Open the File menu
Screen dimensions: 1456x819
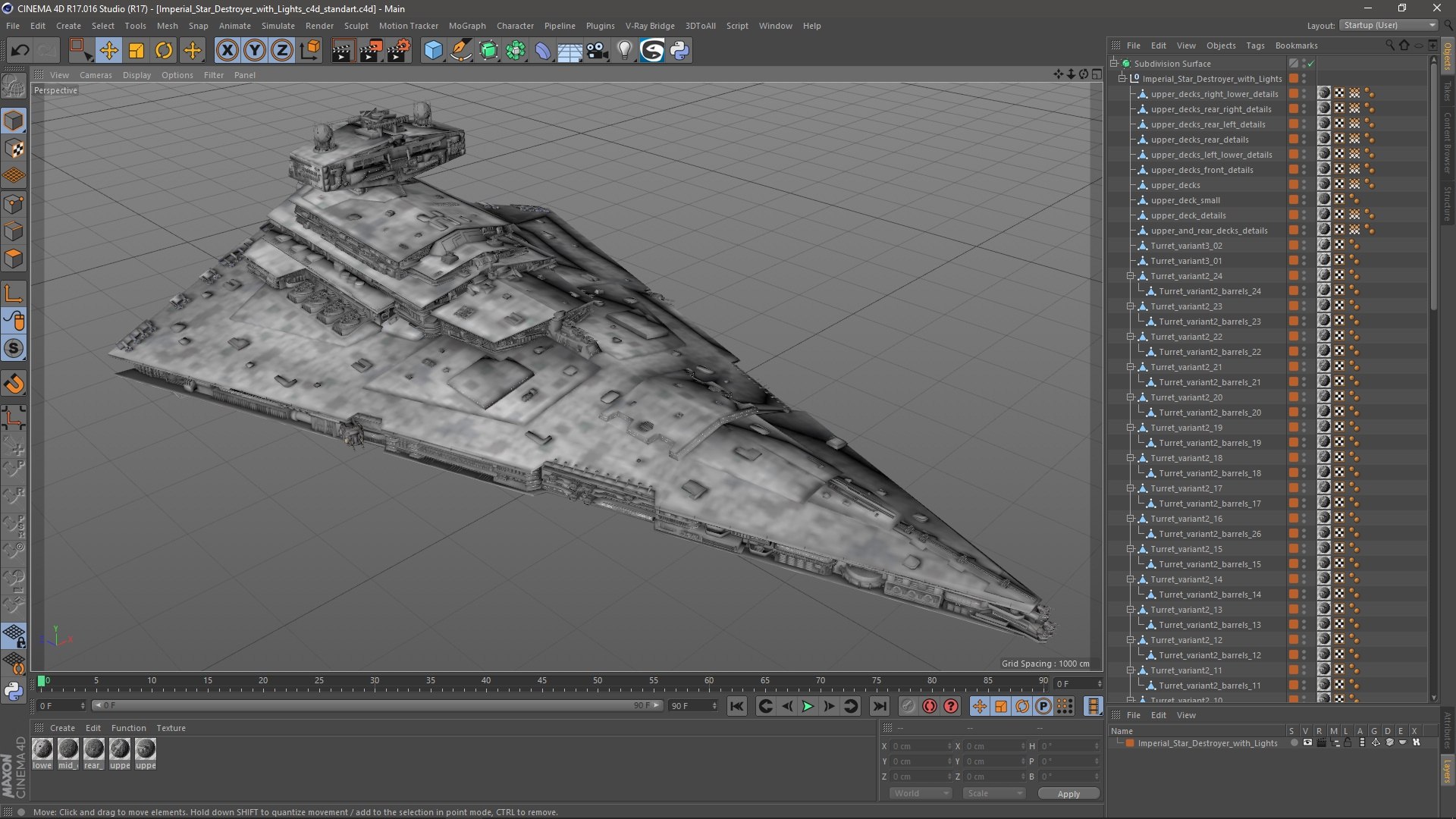coord(13,26)
